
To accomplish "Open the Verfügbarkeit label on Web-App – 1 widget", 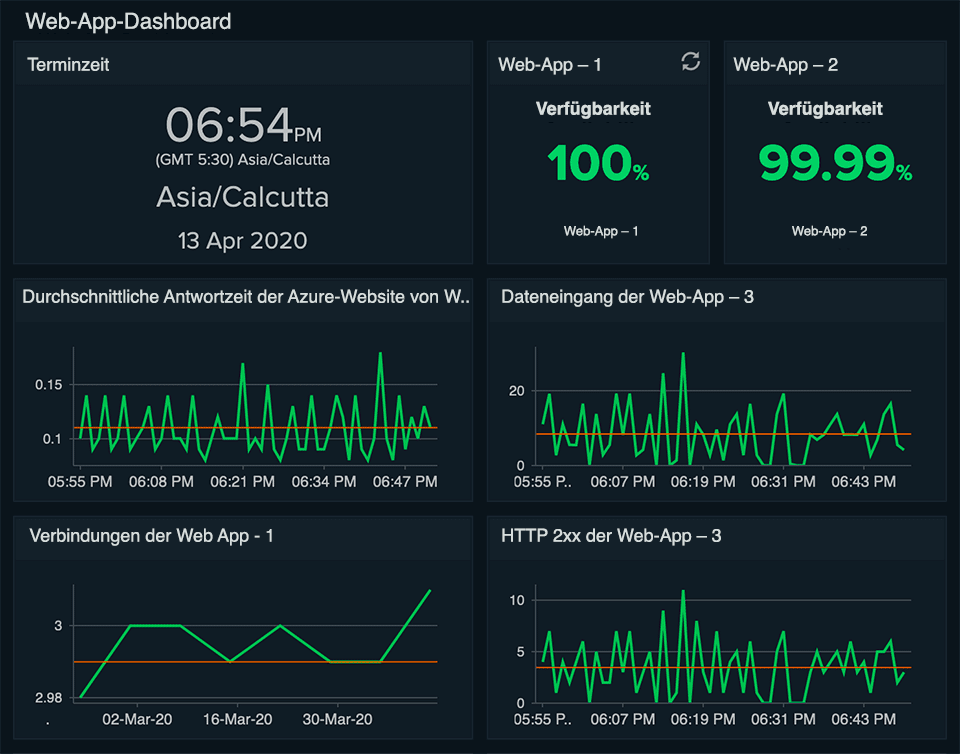I will coord(592,109).
